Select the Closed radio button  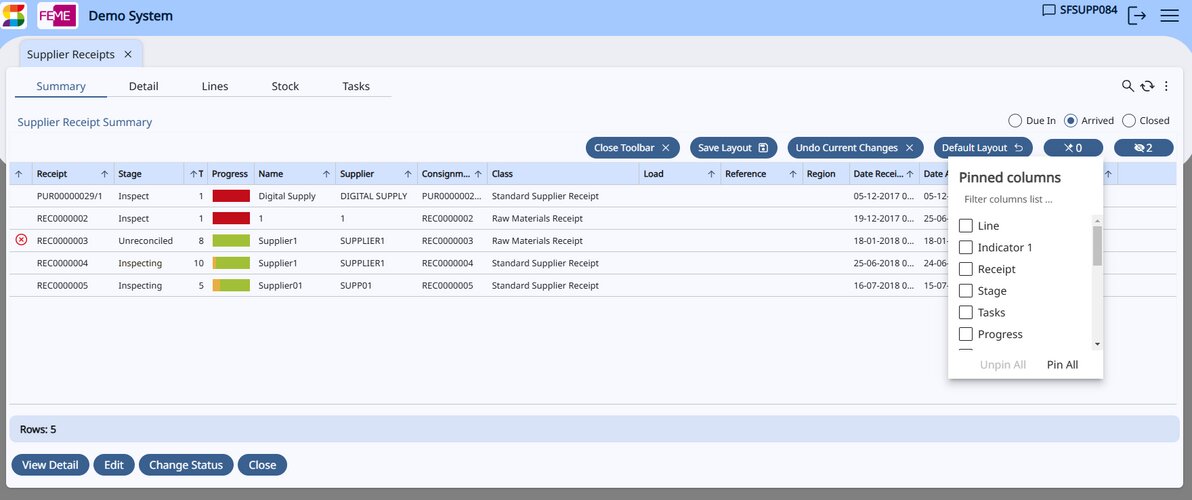point(1129,121)
